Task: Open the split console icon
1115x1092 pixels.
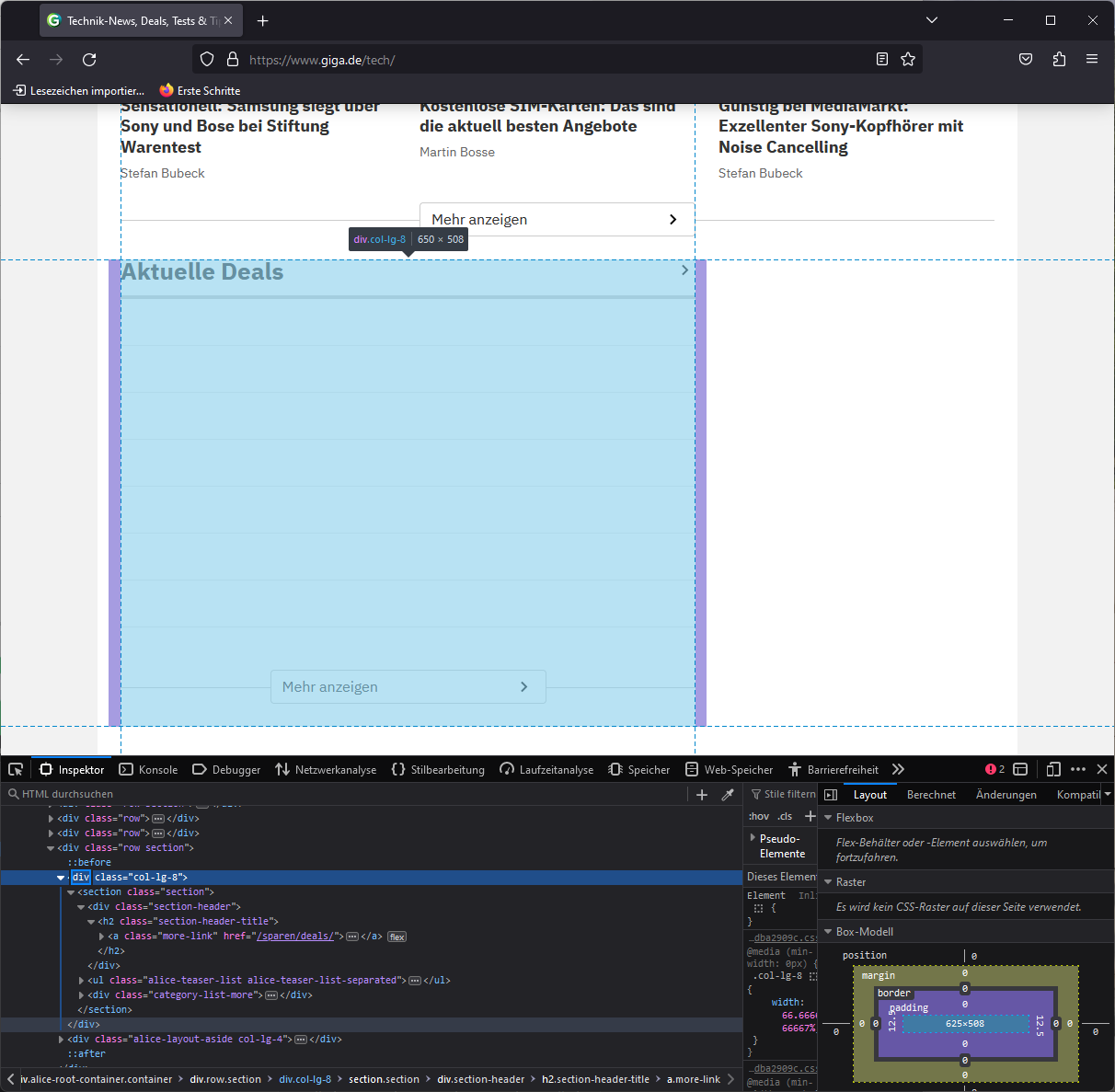Action: (1021, 769)
